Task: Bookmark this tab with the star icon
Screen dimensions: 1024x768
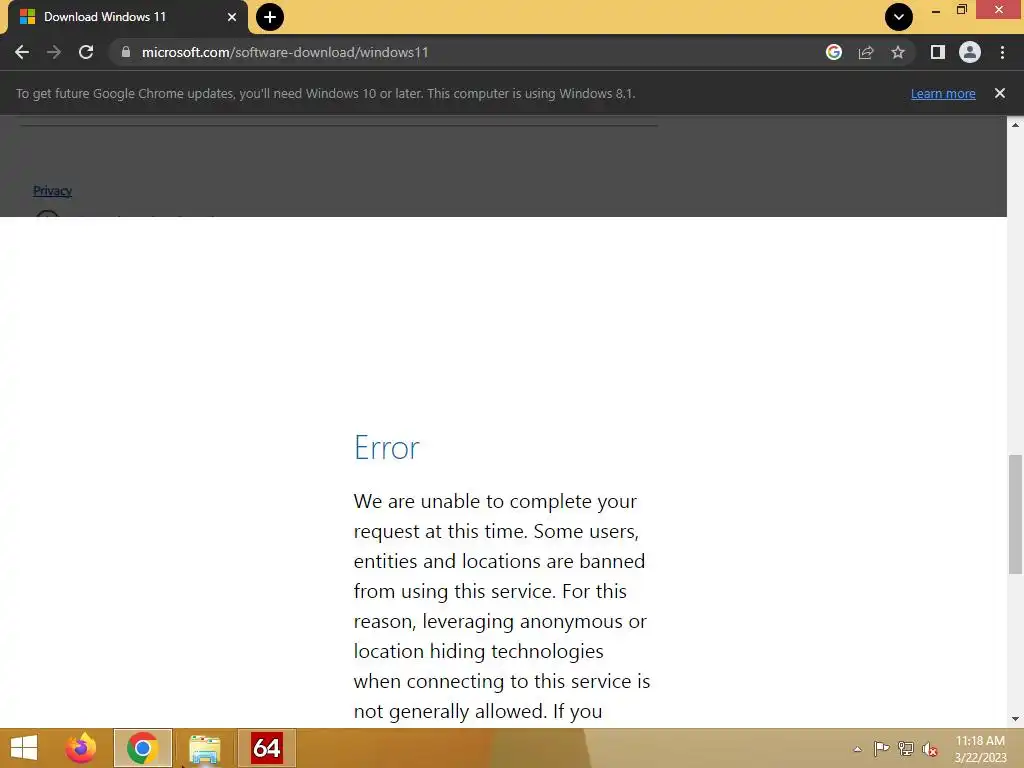Action: tap(898, 52)
